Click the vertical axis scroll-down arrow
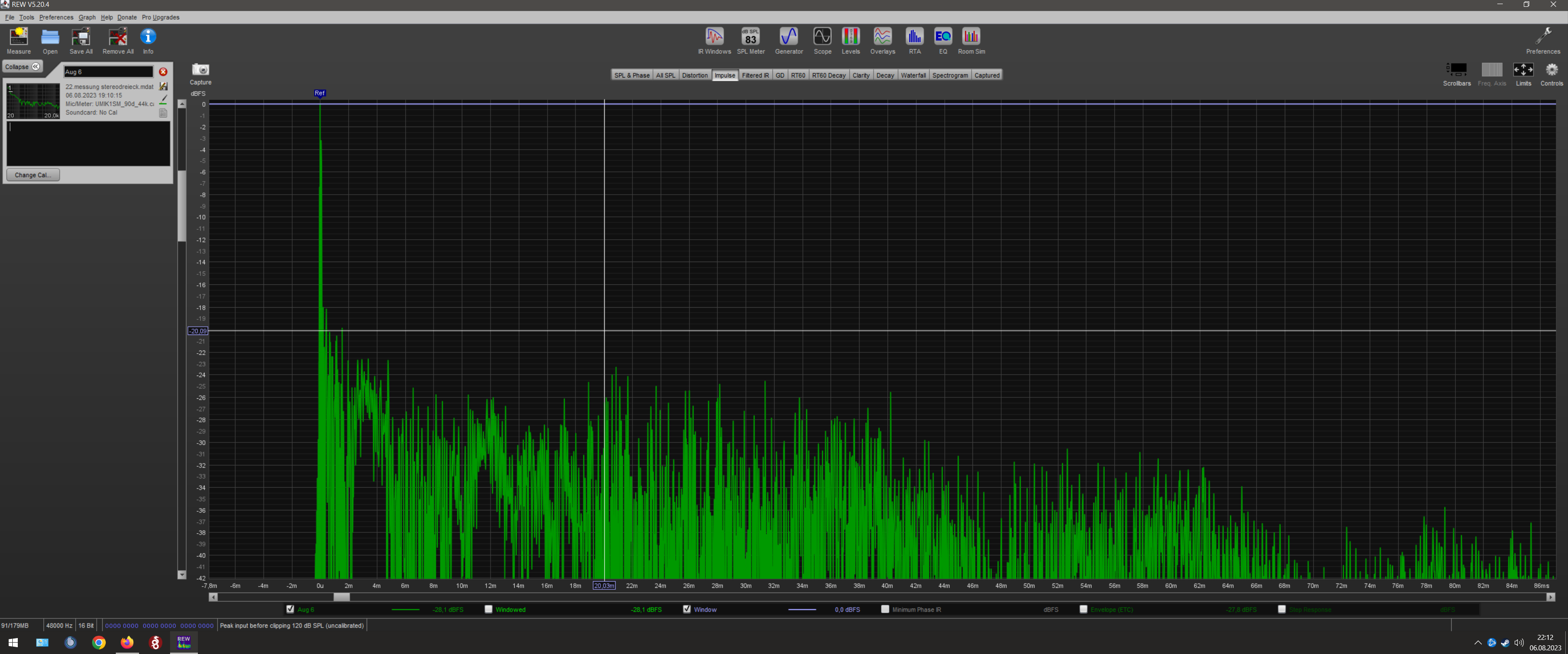The height and width of the screenshot is (654, 1568). click(181, 575)
